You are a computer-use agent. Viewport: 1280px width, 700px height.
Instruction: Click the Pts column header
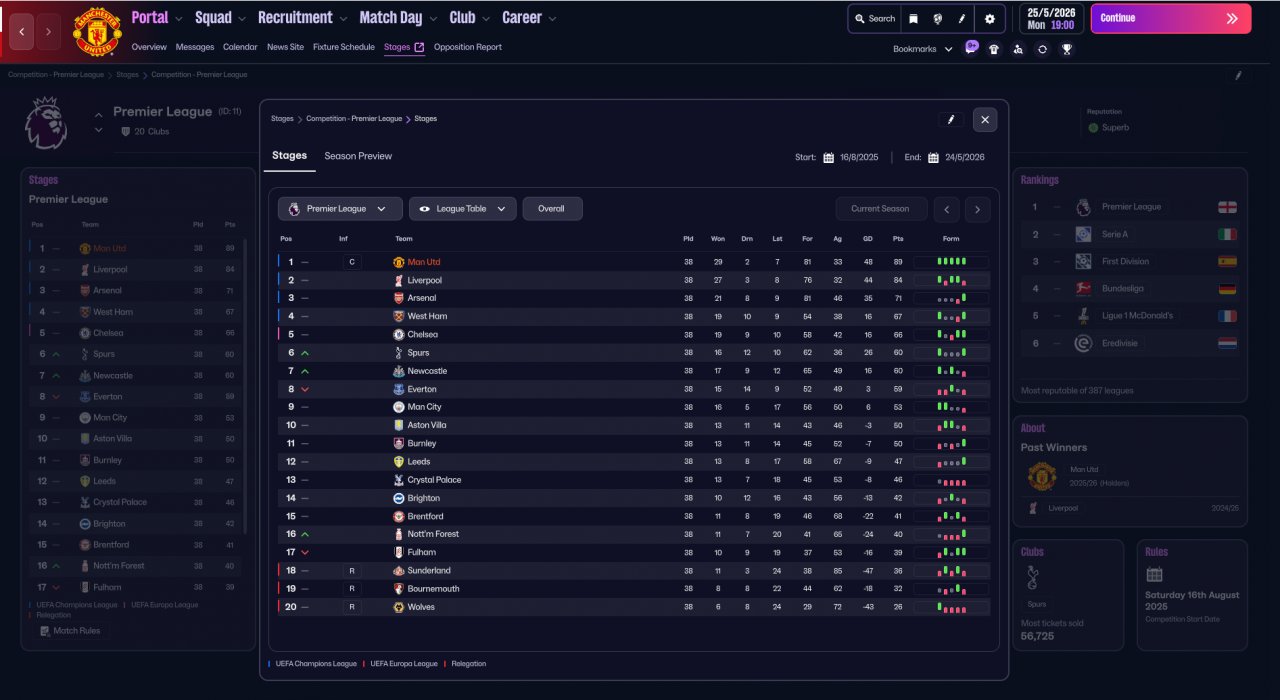click(x=897, y=239)
